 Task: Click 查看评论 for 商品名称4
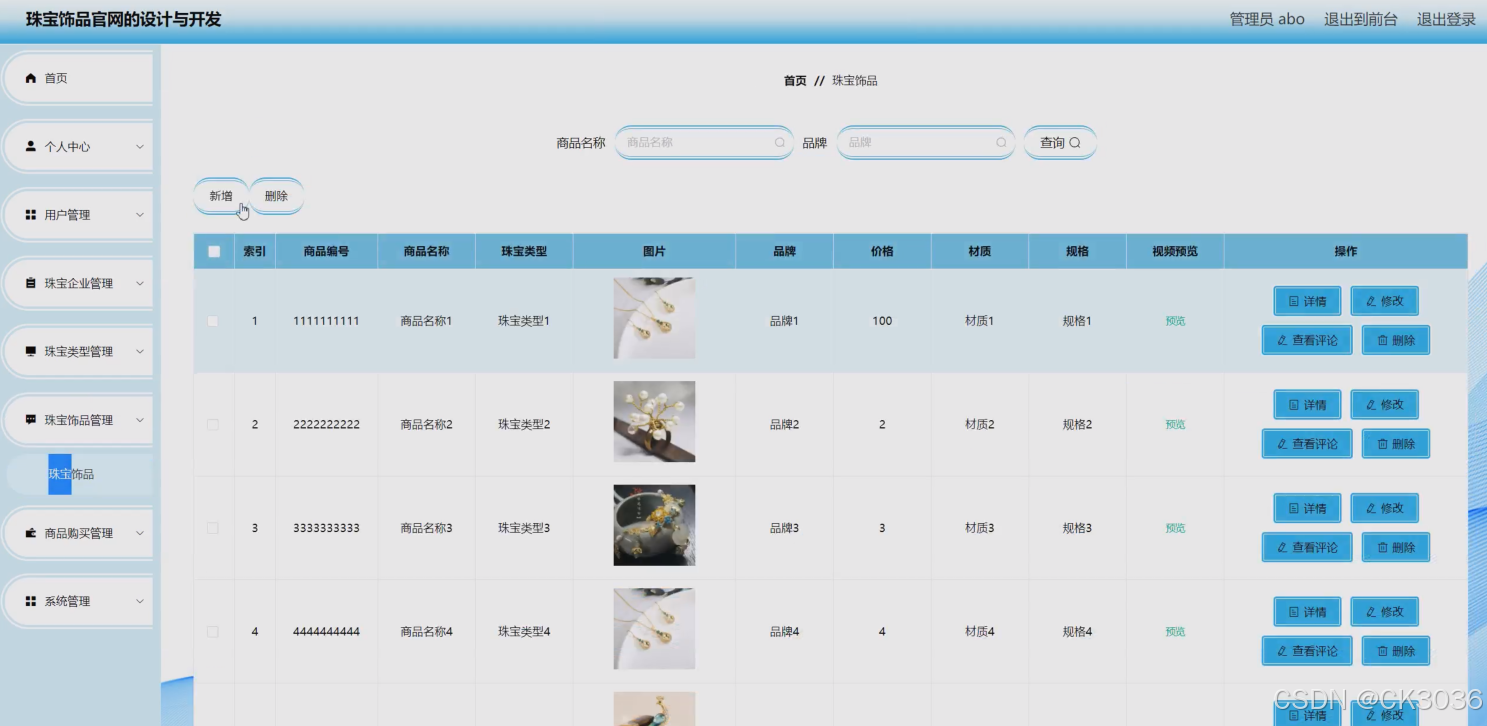pos(1307,651)
